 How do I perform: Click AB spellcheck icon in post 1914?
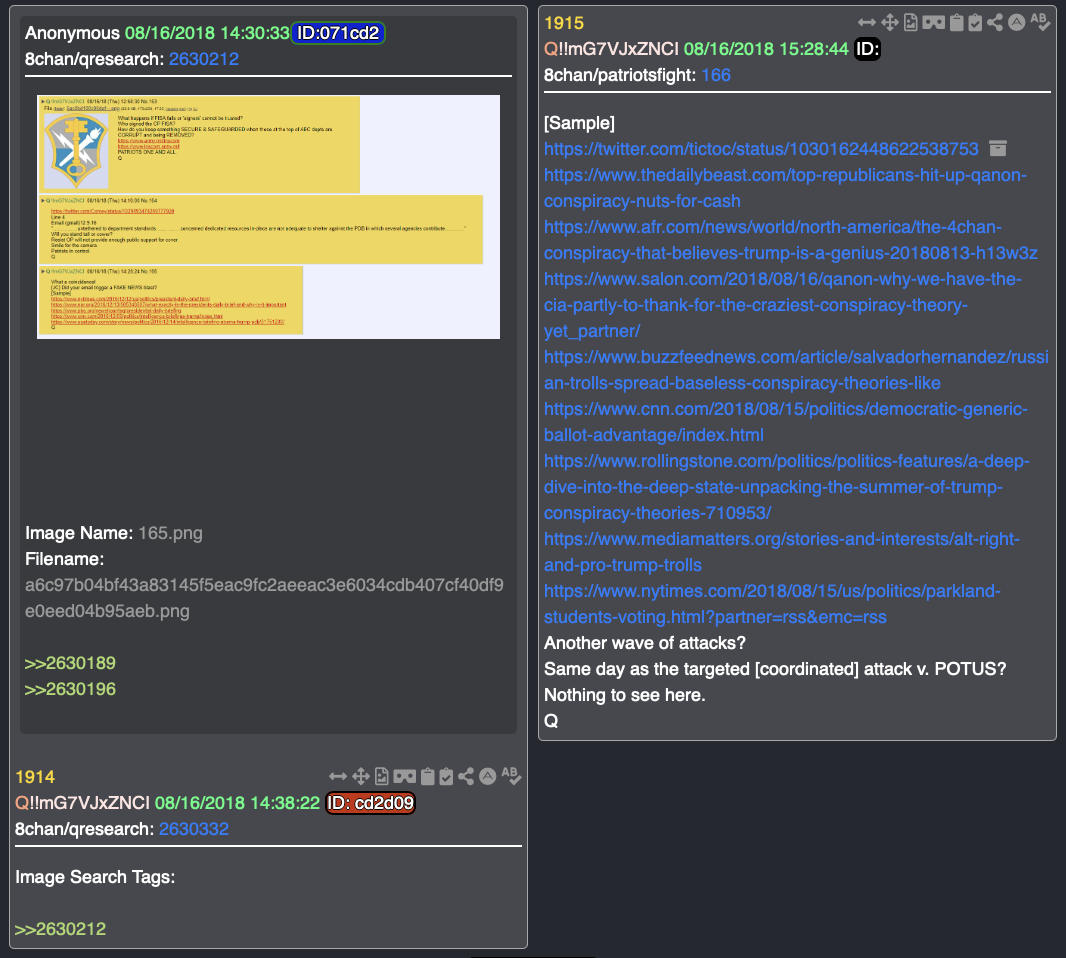point(511,776)
